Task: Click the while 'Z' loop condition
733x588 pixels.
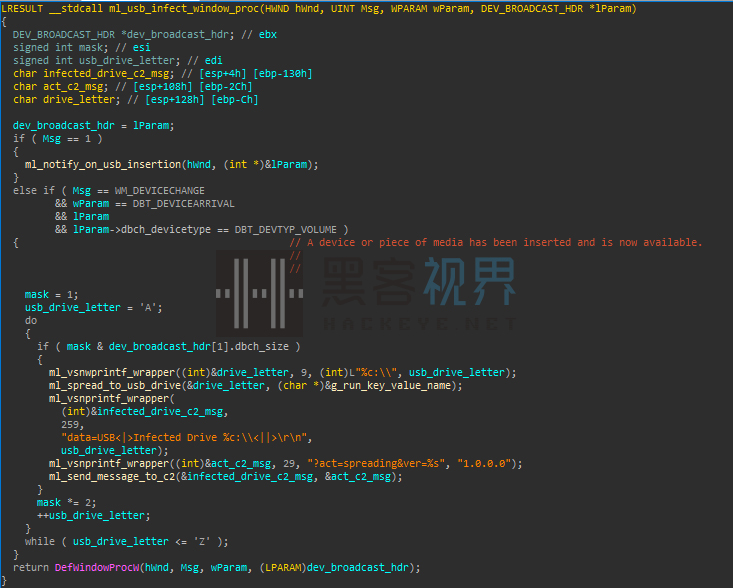Action: point(127,542)
